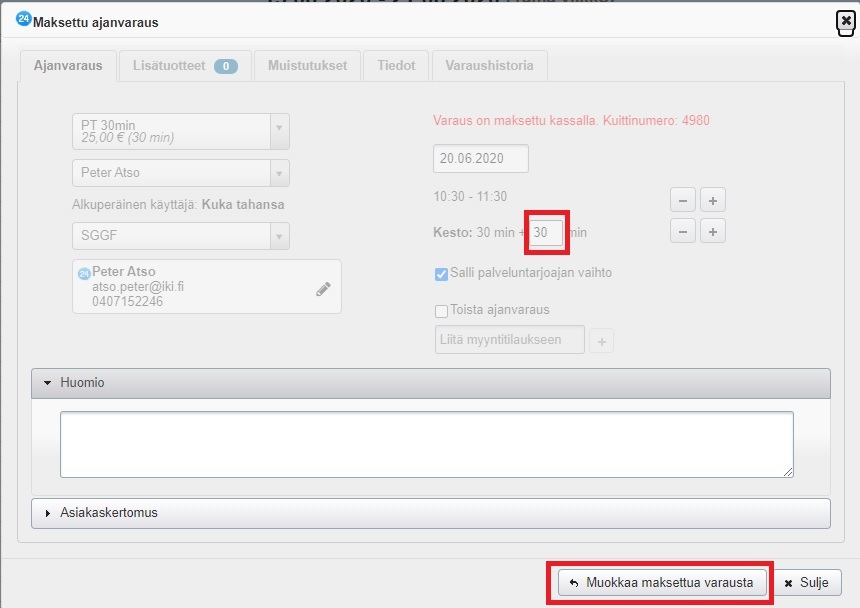This screenshot has height=608, width=860.
Task: Click plus icon next to 10:30 - 11:30 time
Action: (712, 199)
